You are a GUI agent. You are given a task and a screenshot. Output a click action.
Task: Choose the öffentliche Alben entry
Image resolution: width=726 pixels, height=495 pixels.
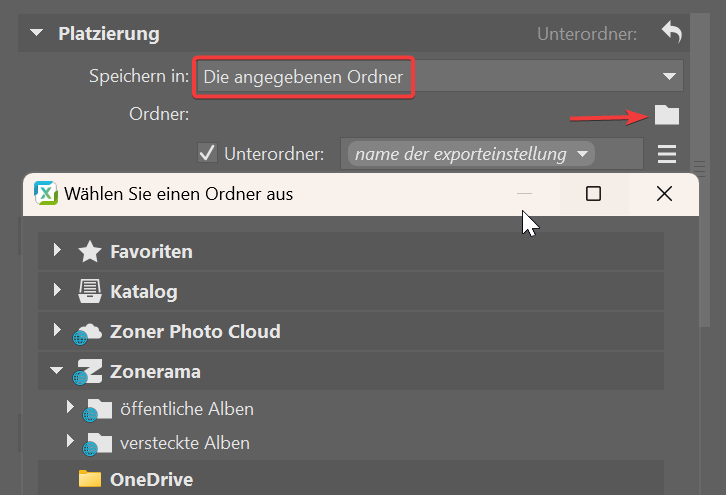click(187, 409)
